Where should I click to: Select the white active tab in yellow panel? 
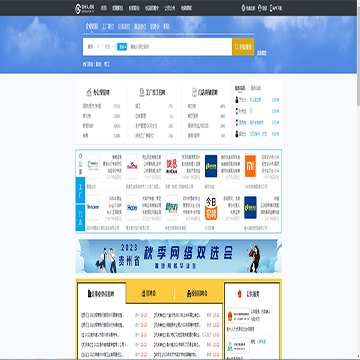coord(102,293)
